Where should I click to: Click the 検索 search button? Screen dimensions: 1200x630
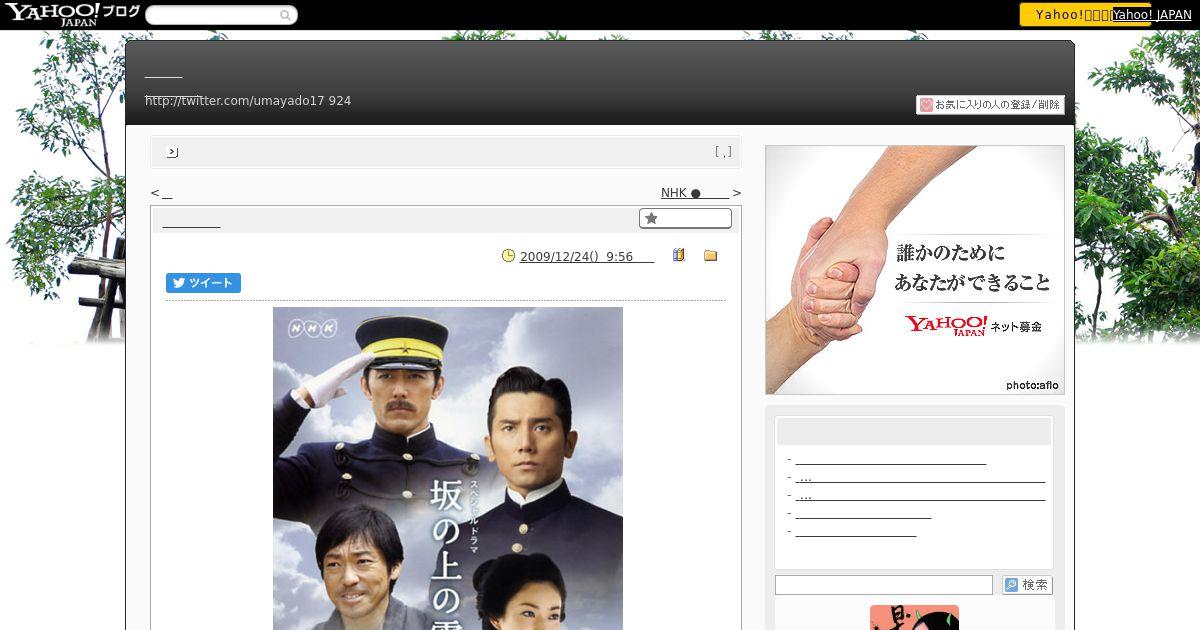pyautogui.click(x=1028, y=585)
